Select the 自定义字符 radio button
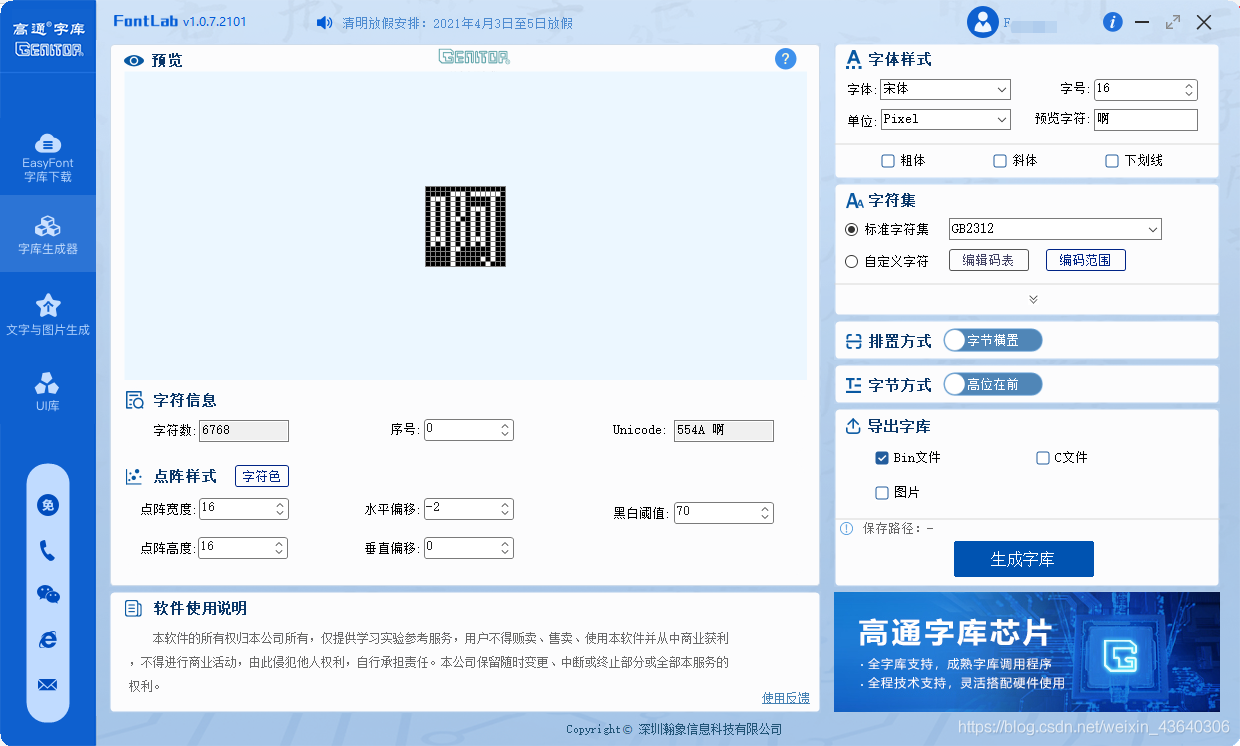1240x746 pixels. point(852,261)
